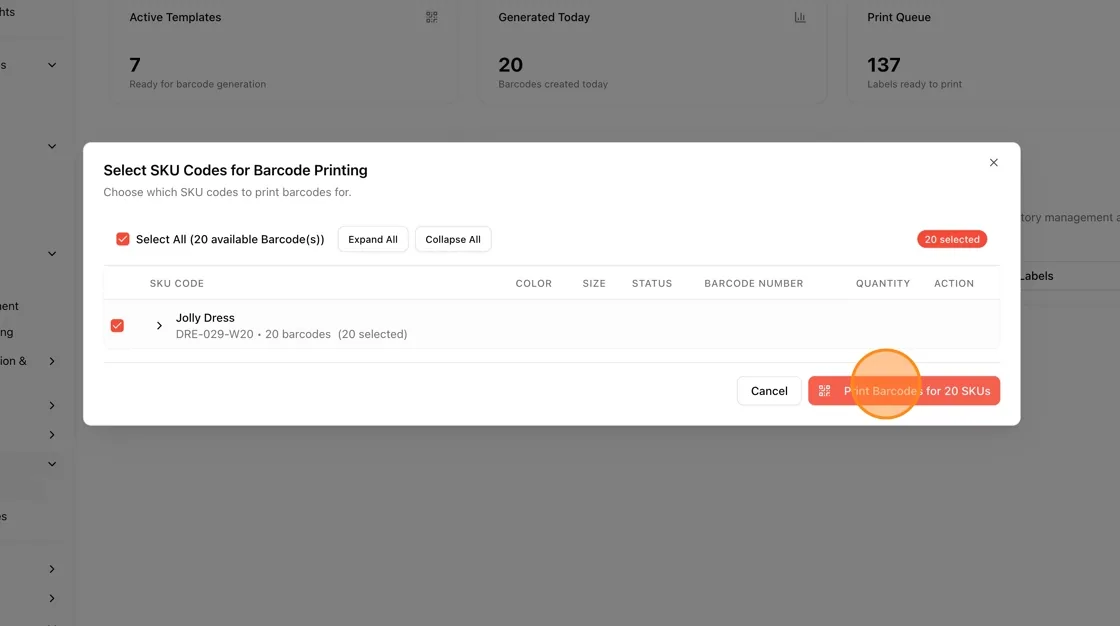1120x626 pixels.
Task: Close the Select SKU Codes dialog
Action: pyautogui.click(x=993, y=163)
